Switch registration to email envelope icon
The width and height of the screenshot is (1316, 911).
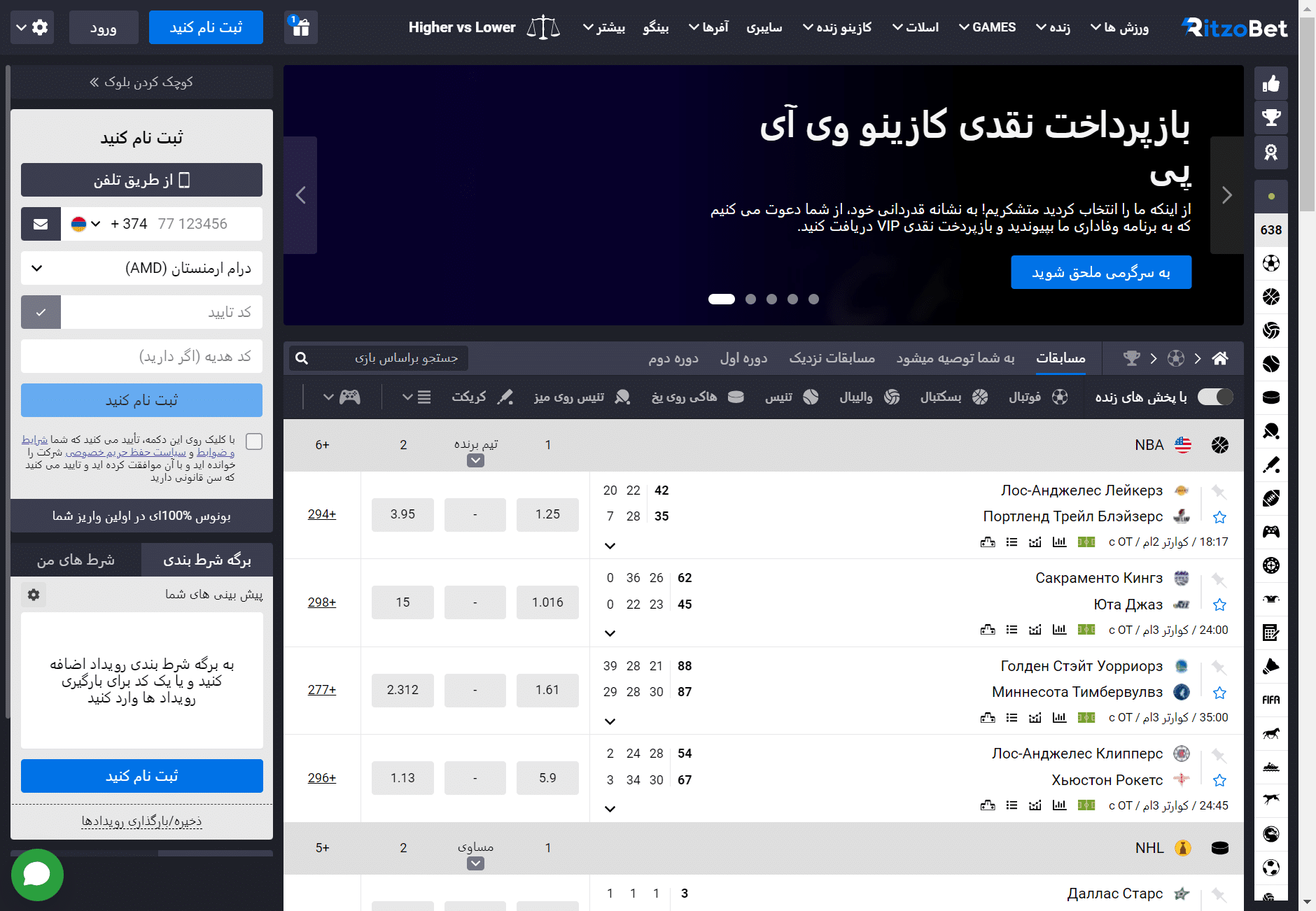[41, 224]
